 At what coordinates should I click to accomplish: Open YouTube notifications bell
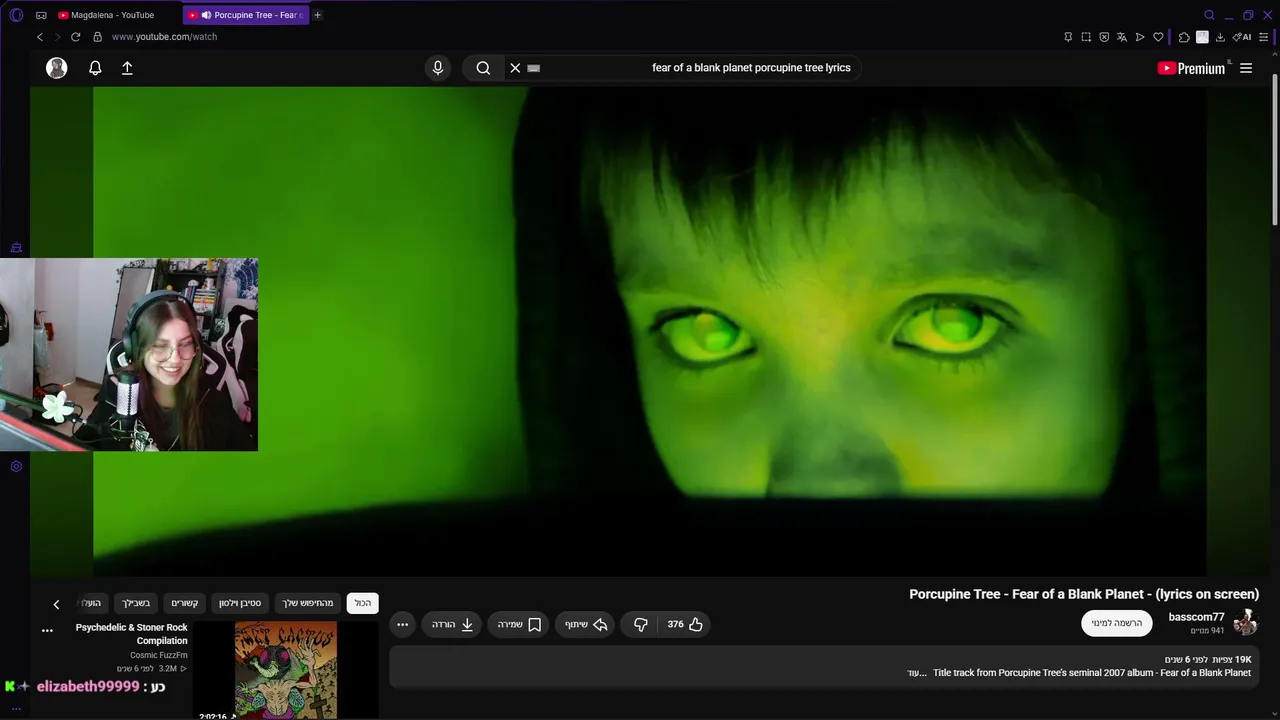tap(95, 68)
